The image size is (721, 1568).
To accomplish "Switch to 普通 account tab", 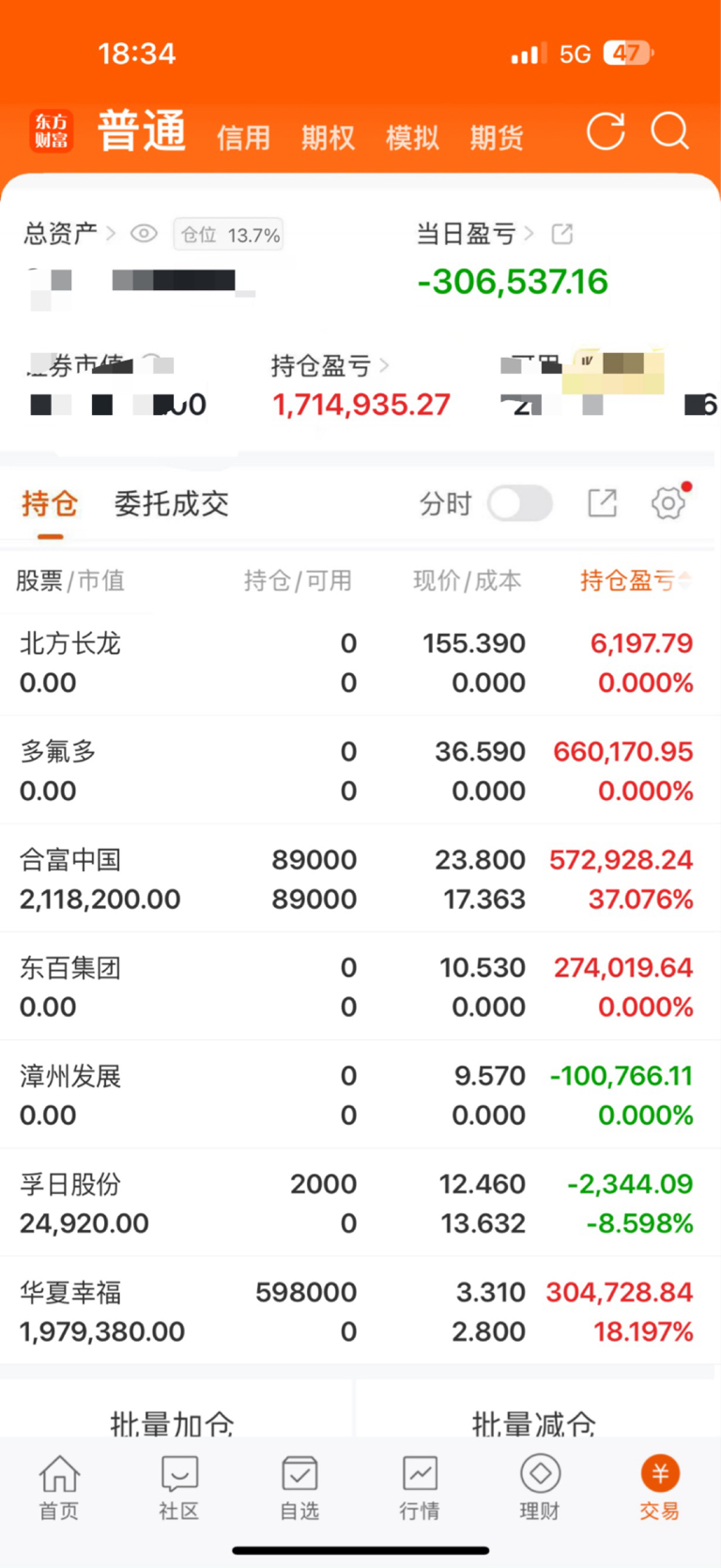I will click(142, 131).
